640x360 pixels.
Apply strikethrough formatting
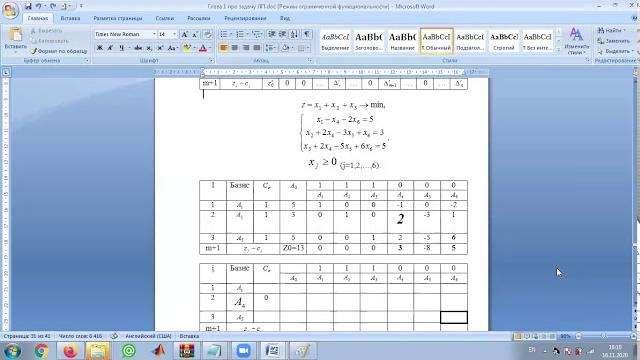(x=138, y=48)
